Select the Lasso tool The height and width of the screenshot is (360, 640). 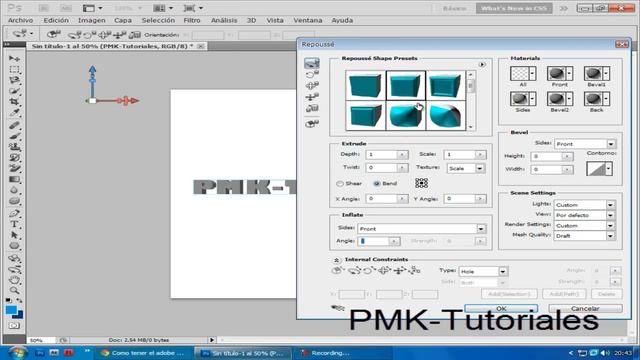[14, 80]
